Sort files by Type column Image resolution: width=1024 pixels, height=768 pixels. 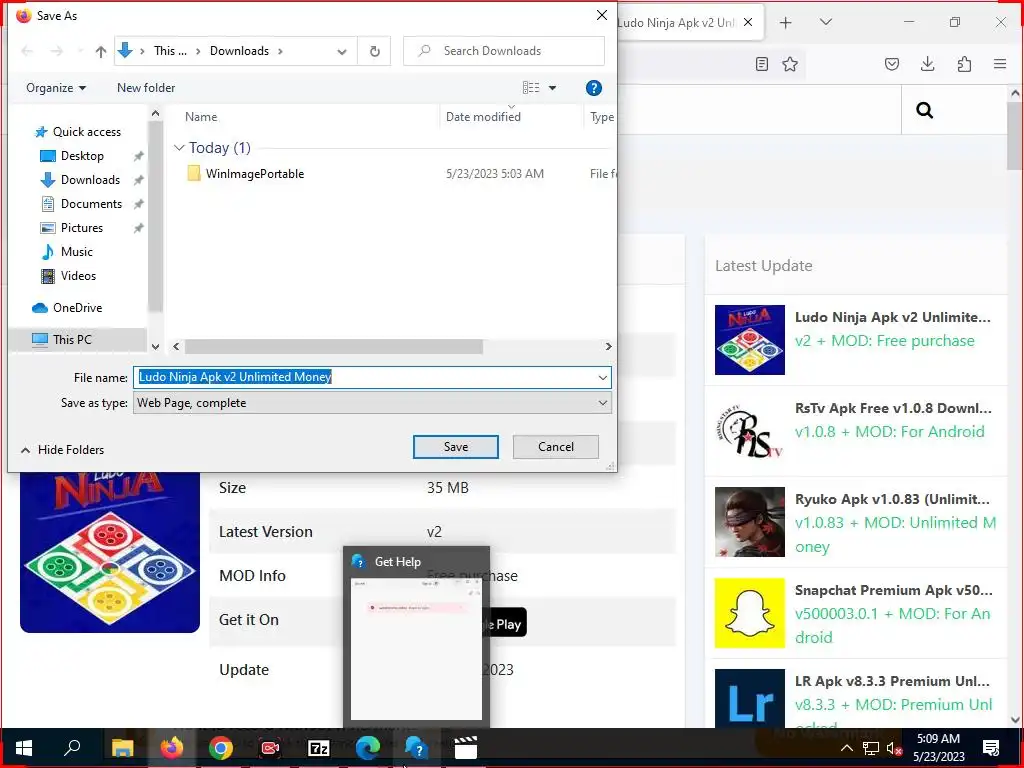click(601, 117)
